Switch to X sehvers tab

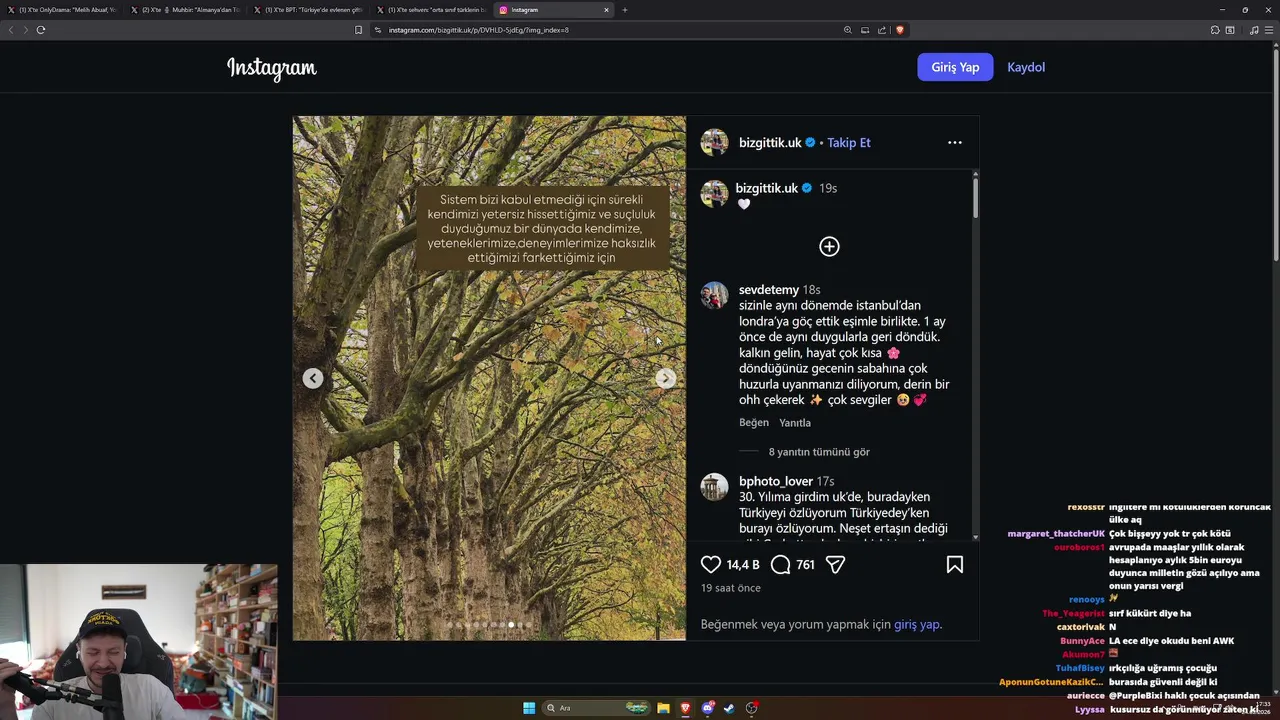coord(431,10)
